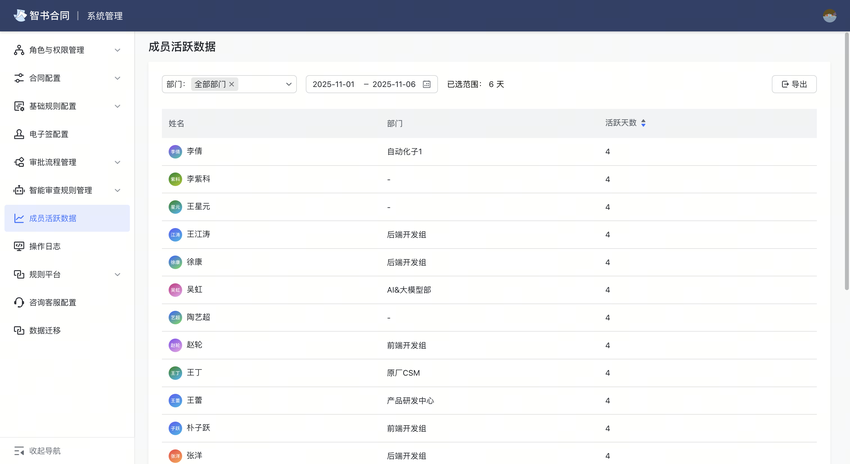Open 数据迁移 menu item
850x464 pixels.
[67, 331]
